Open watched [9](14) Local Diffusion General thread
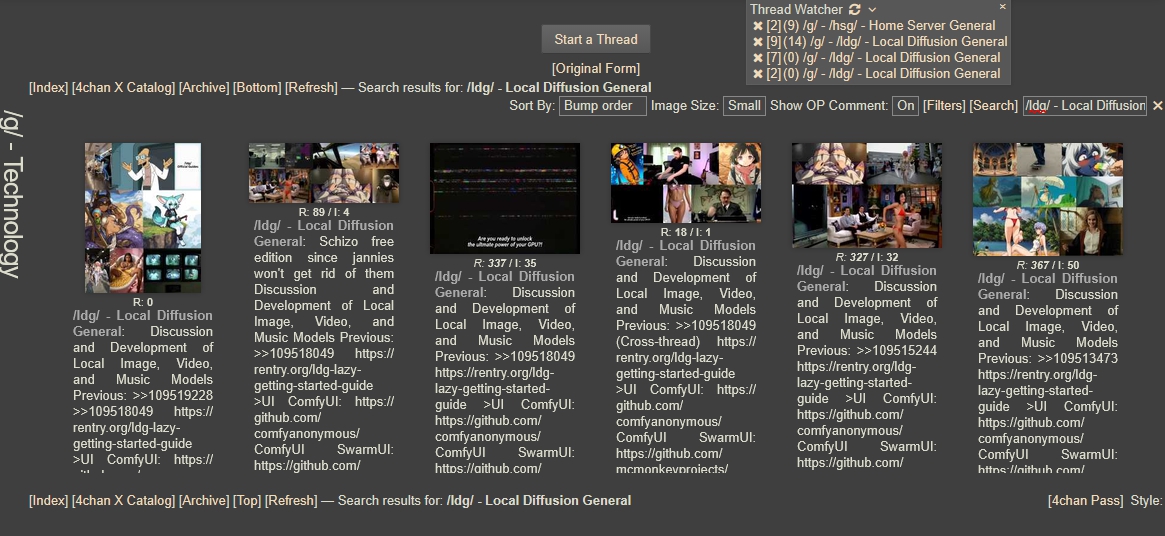 887,42
